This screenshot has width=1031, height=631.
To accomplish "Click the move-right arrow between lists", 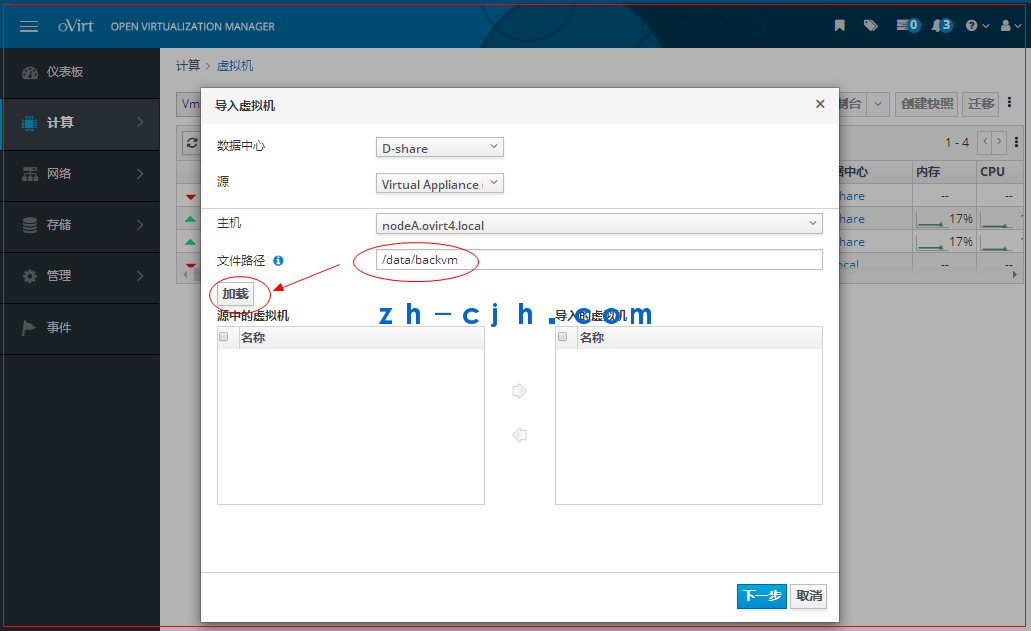I will 519,391.
